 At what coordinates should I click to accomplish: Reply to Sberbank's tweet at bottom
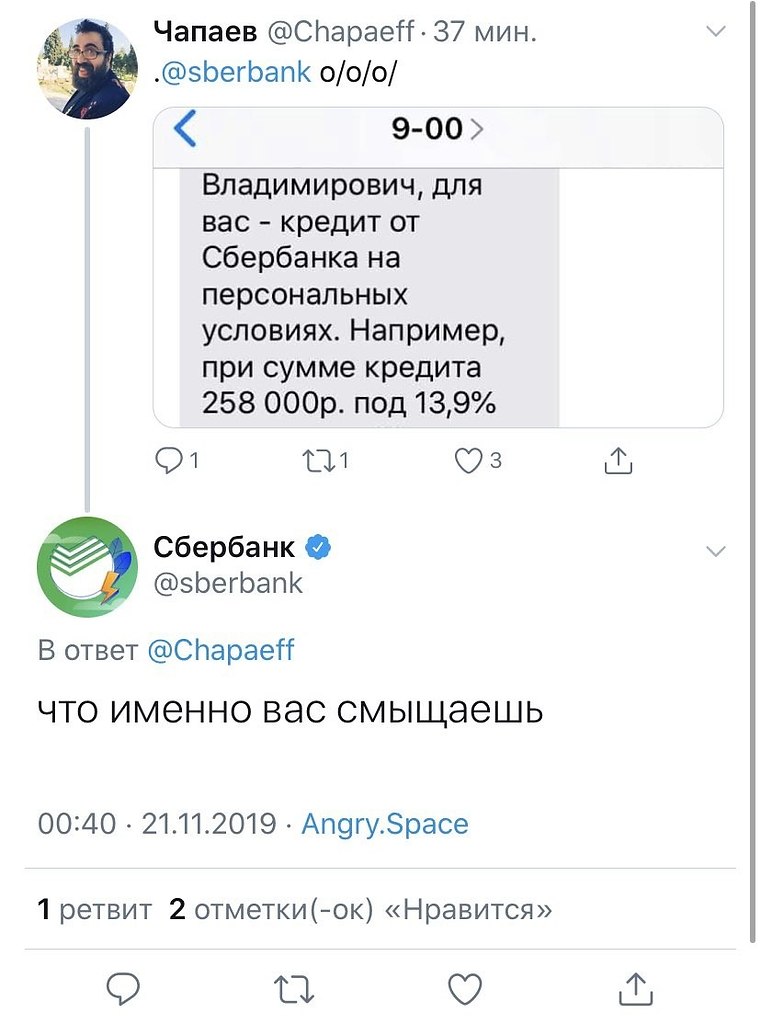pyautogui.click(x=122, y=988)
